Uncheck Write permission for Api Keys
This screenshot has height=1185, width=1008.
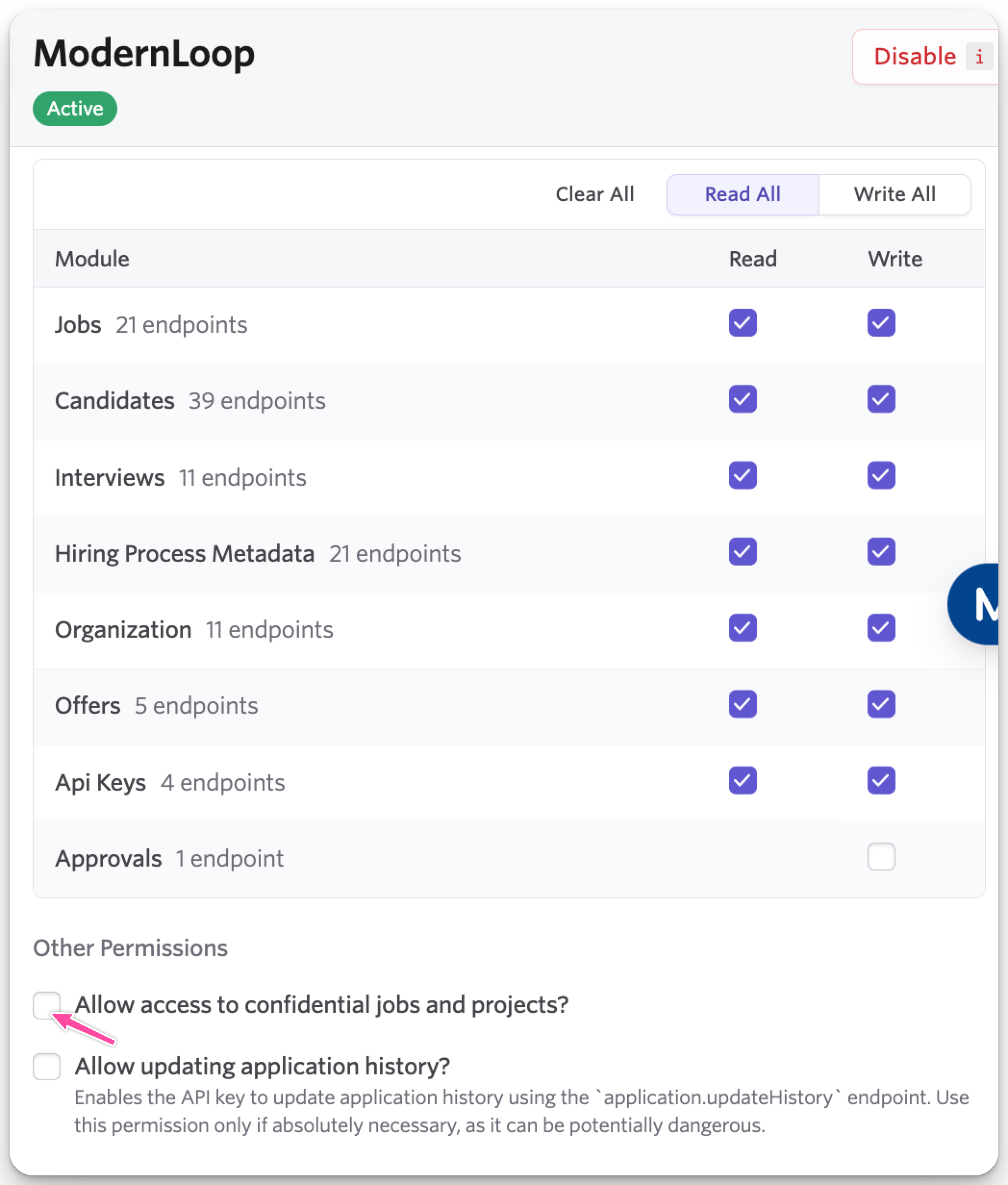(x=881, y=781)
